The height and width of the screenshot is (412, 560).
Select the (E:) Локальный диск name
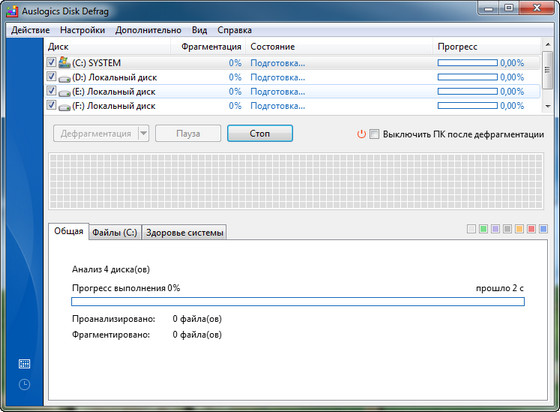(114, 92)
